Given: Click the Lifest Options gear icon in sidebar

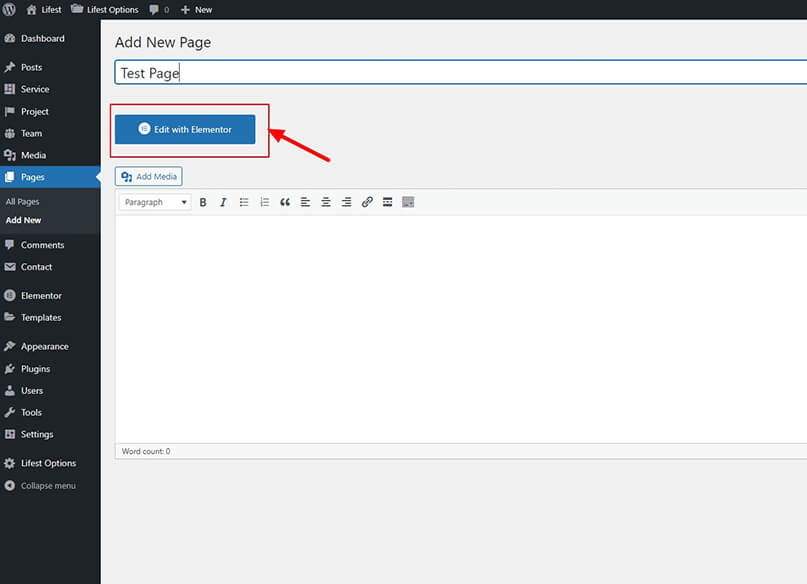Looking at the screenshot, I should (x=10, y=463).
